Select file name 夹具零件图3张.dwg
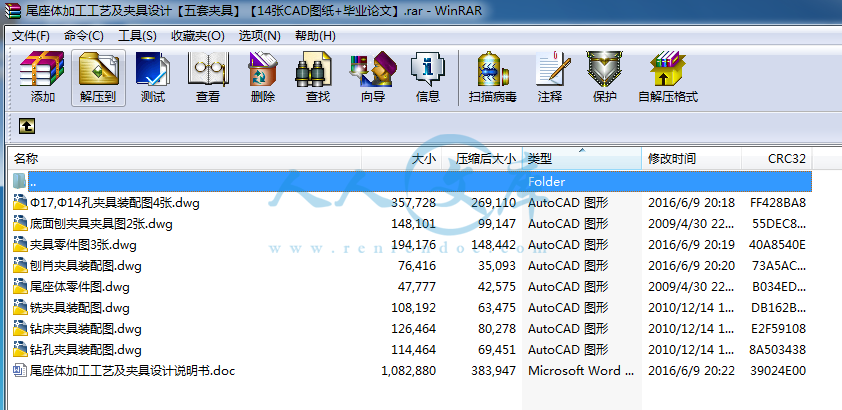 click(83, 245)
